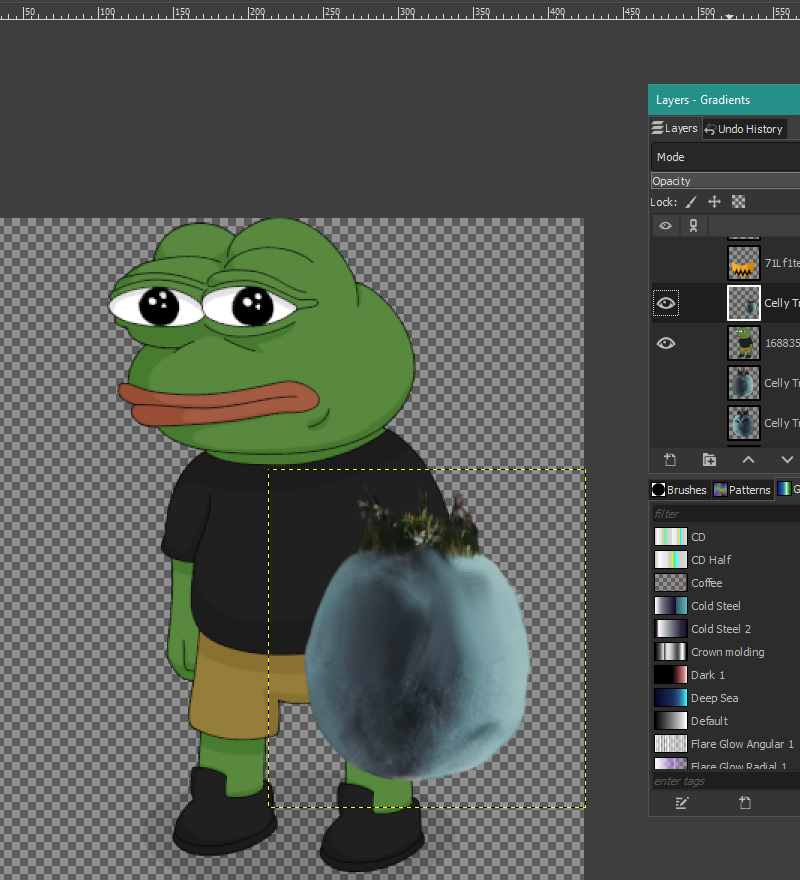Create a new layer group
Screen dimensions: 800x880
click(709, 460)
